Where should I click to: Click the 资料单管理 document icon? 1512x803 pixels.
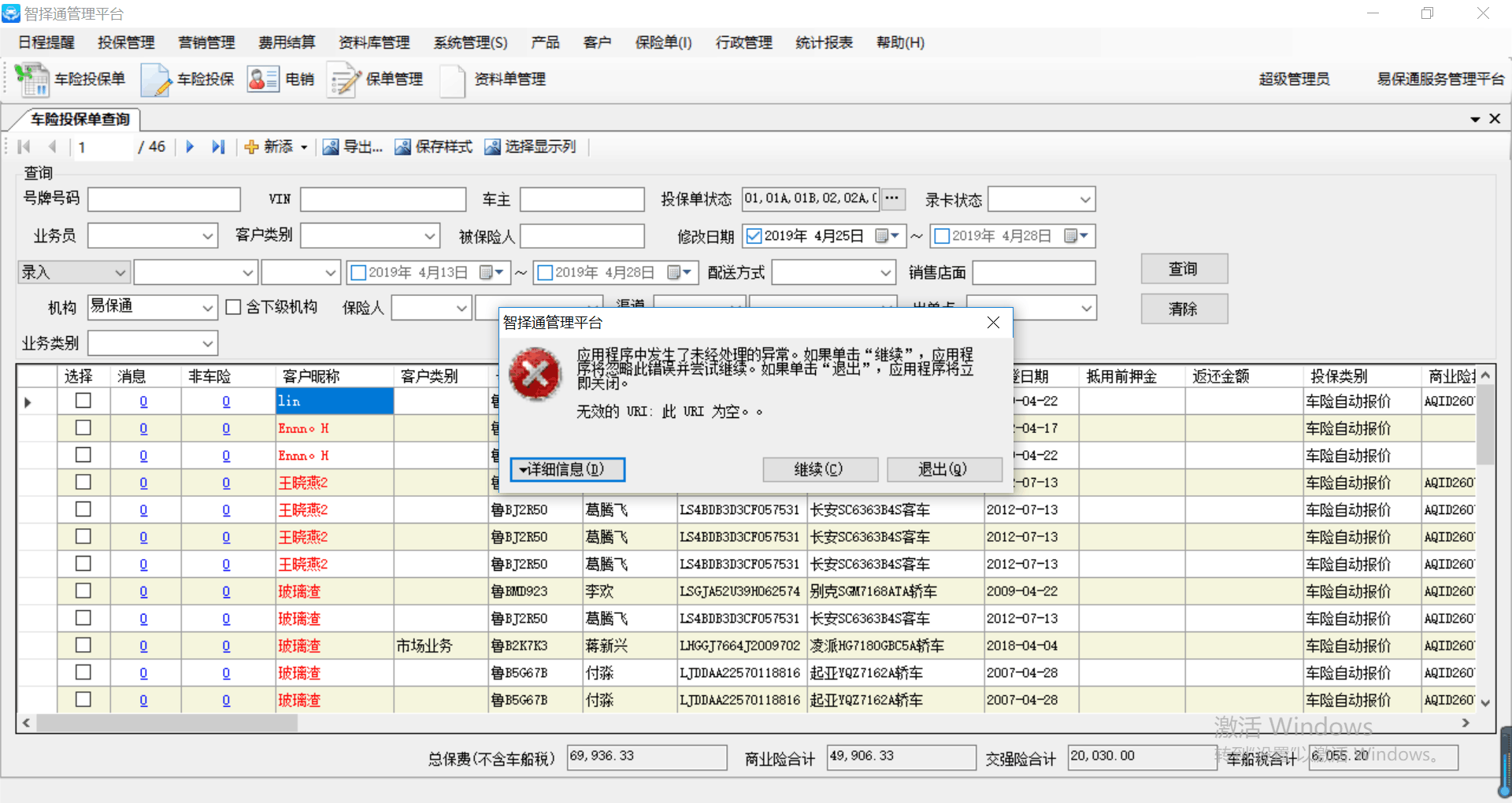[453, 80]
